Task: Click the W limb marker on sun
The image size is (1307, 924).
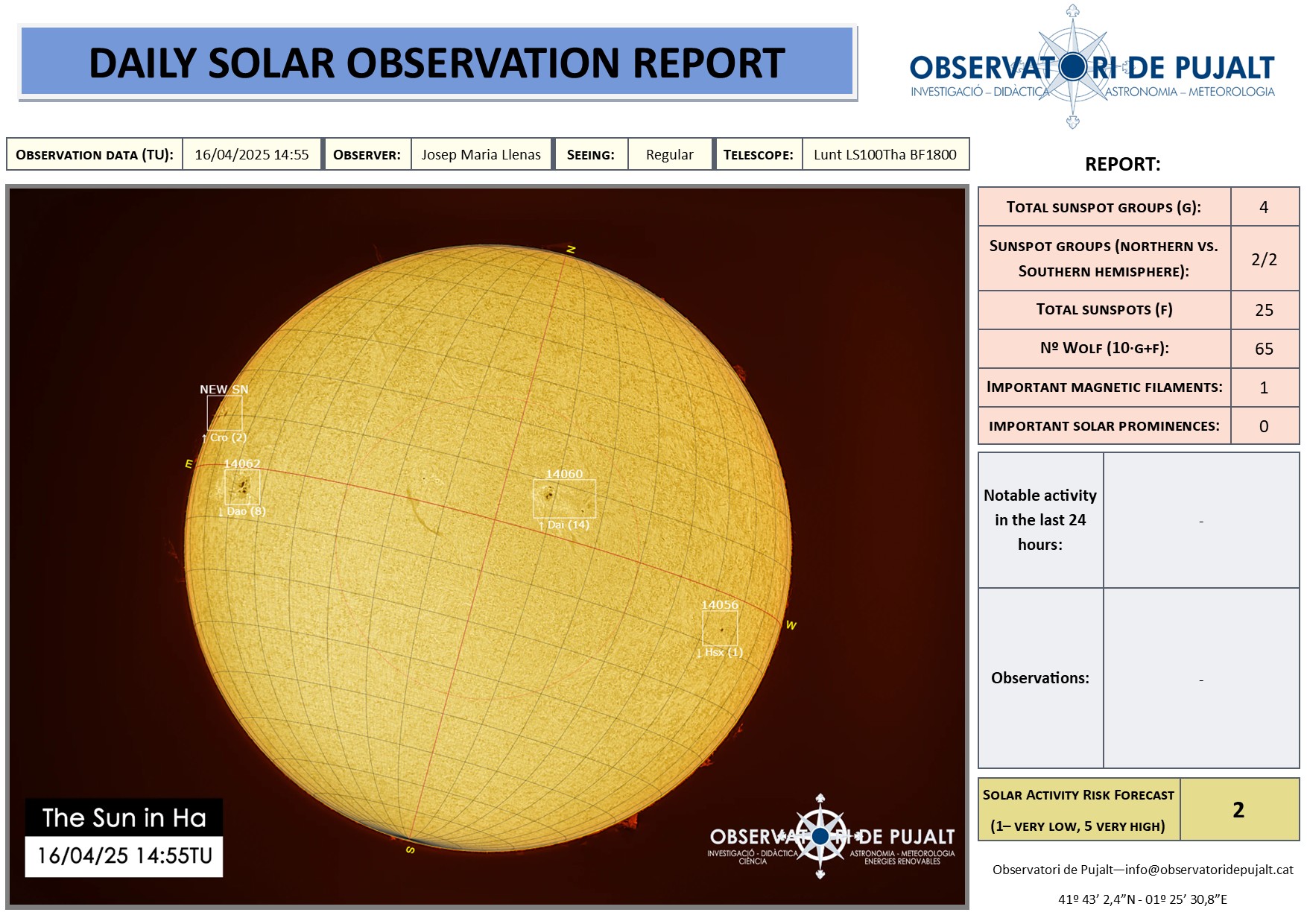Action: click(791, 625)
